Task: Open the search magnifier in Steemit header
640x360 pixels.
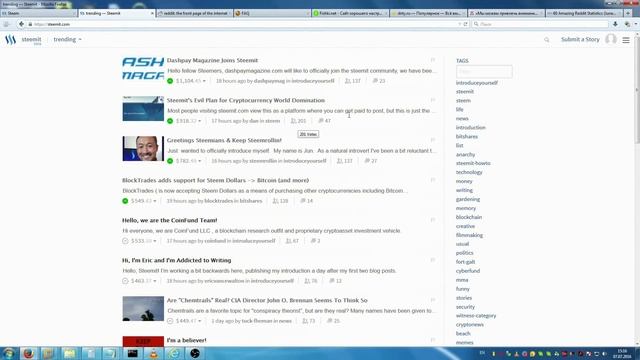Action: click(547, 40)
